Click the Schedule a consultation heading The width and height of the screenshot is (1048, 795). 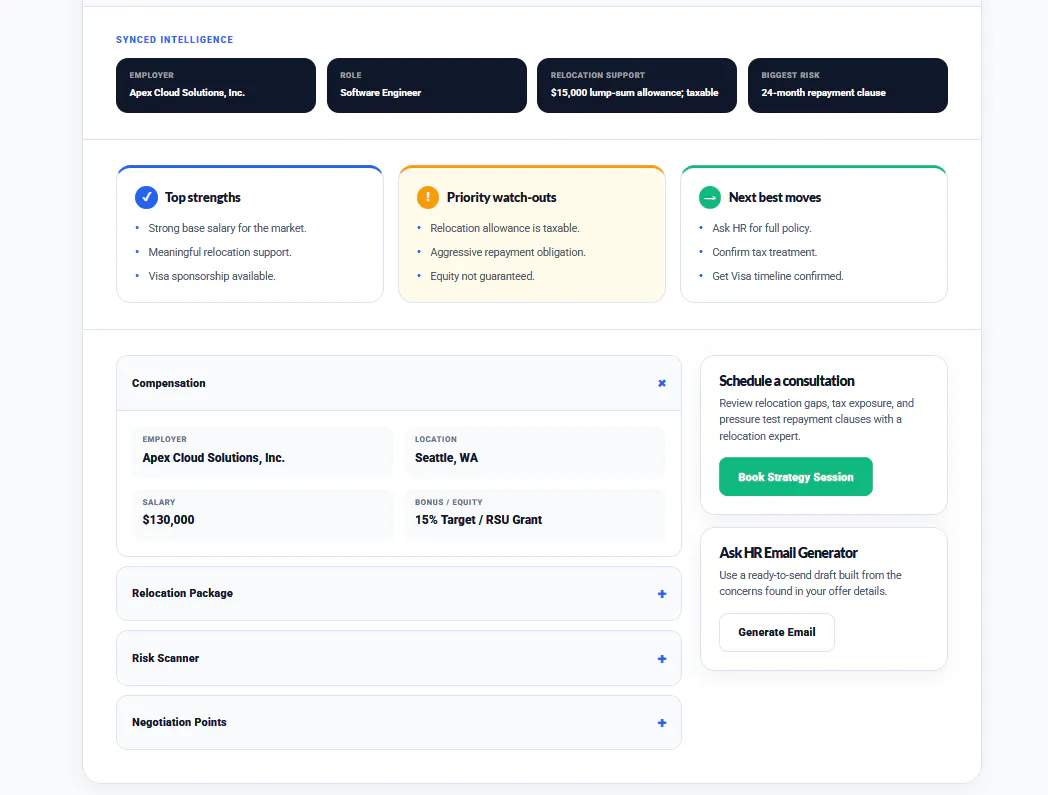pos(787,380)
